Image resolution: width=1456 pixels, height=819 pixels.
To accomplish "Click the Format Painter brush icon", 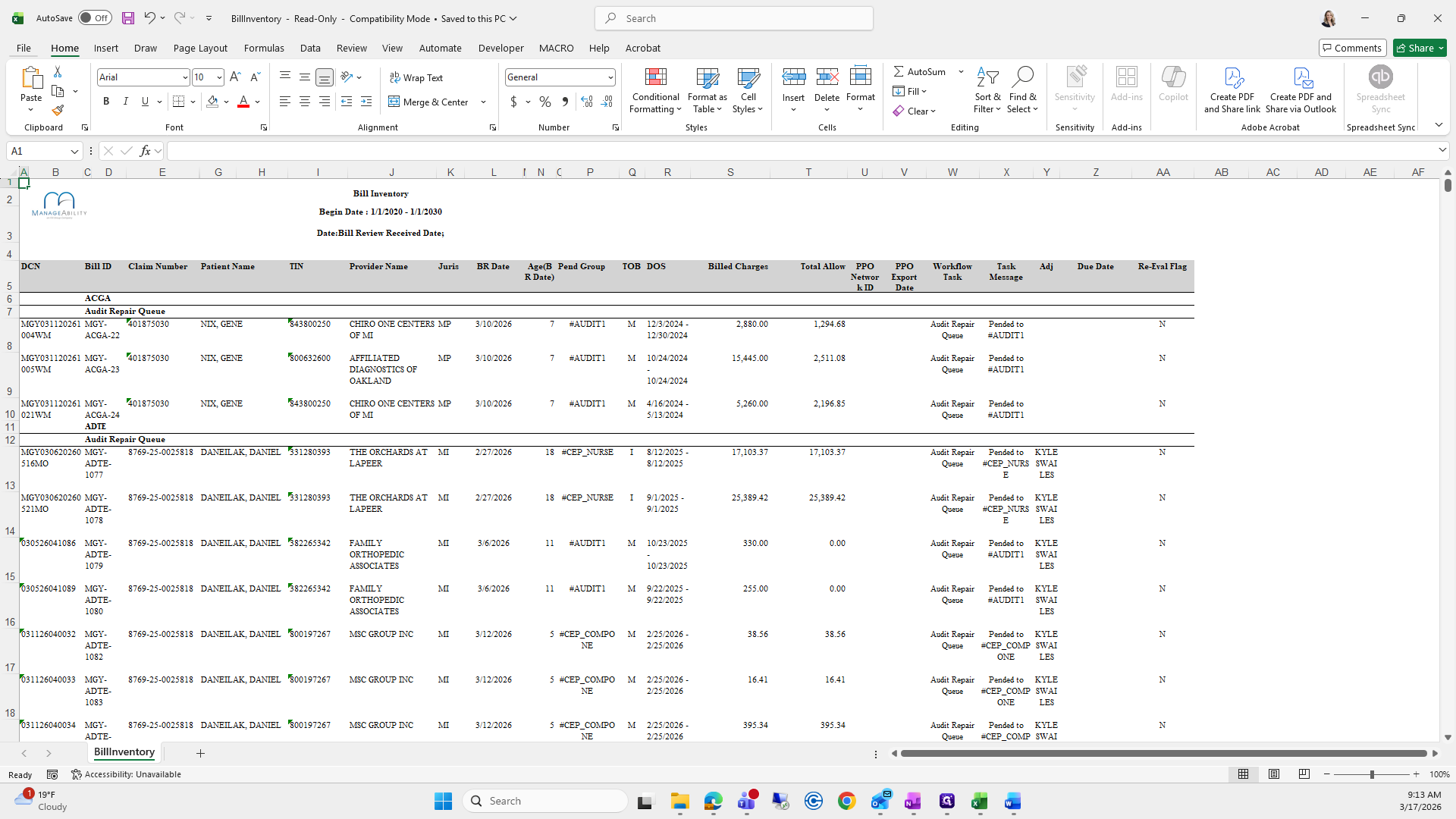I will point(58,111).
